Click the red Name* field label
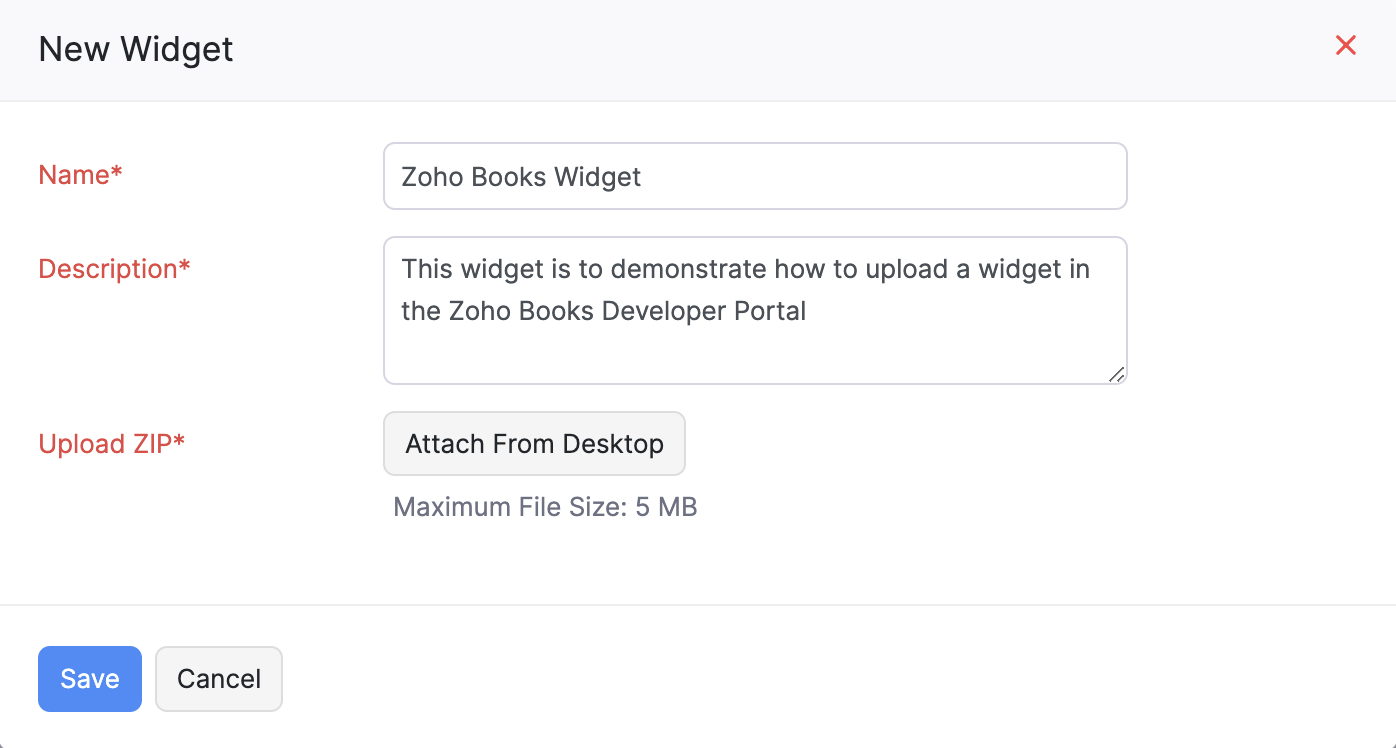Image resolution: width=1396 pixels, height=748 pixels. tap(80, 175)
